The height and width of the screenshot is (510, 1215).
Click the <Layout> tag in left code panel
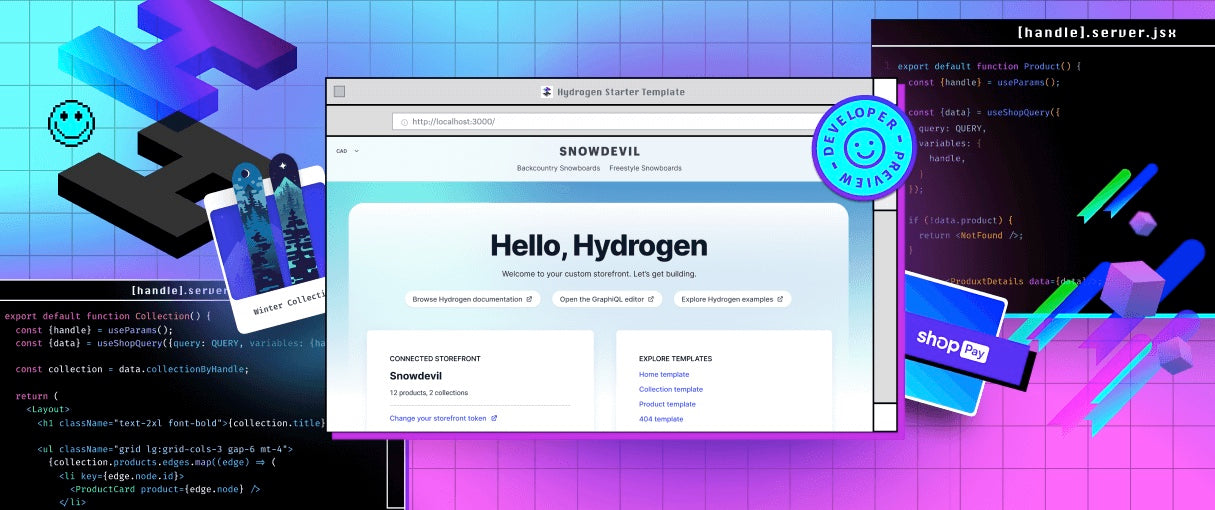47,409
